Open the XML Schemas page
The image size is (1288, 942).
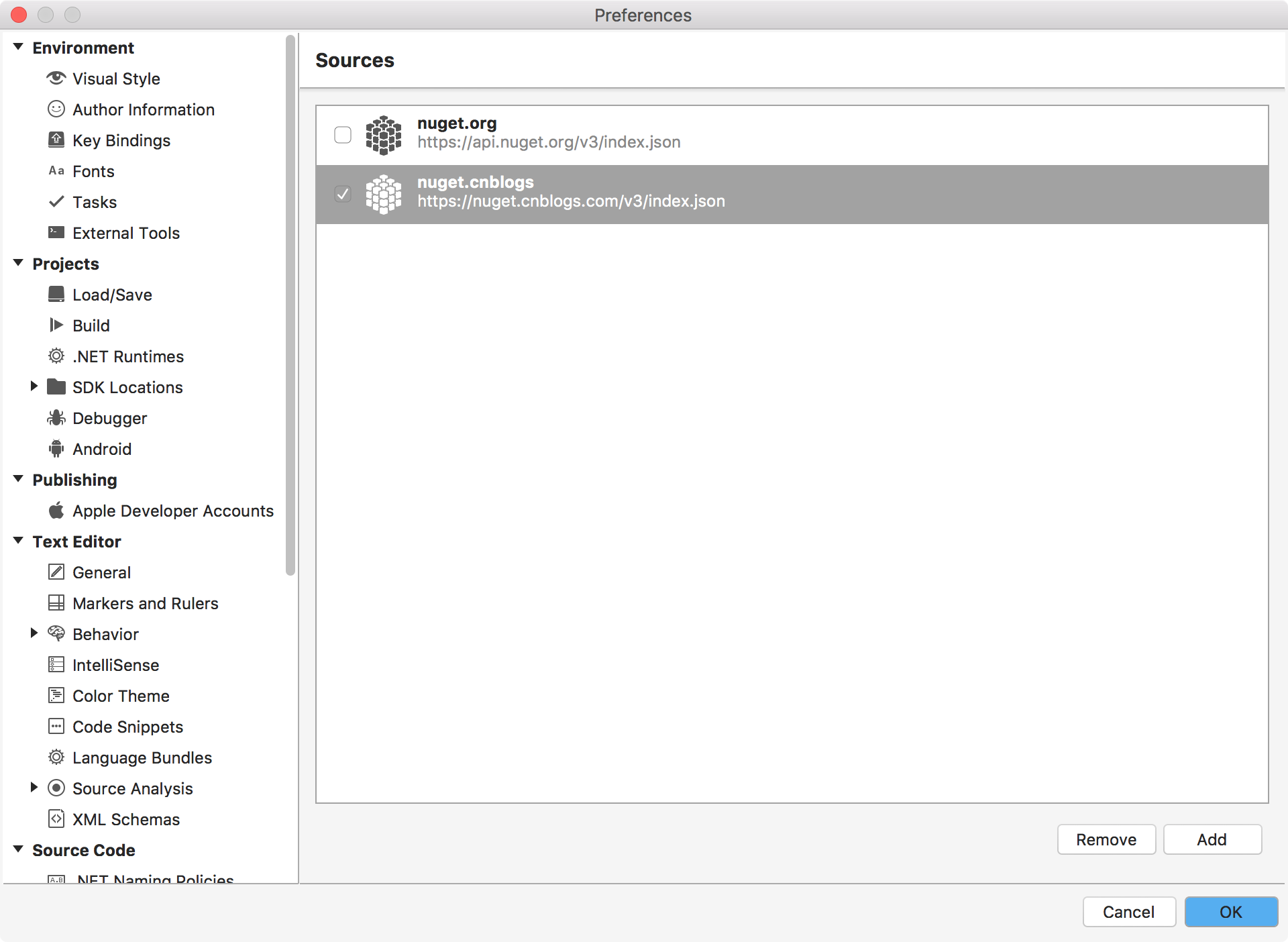tap(126, 819)
